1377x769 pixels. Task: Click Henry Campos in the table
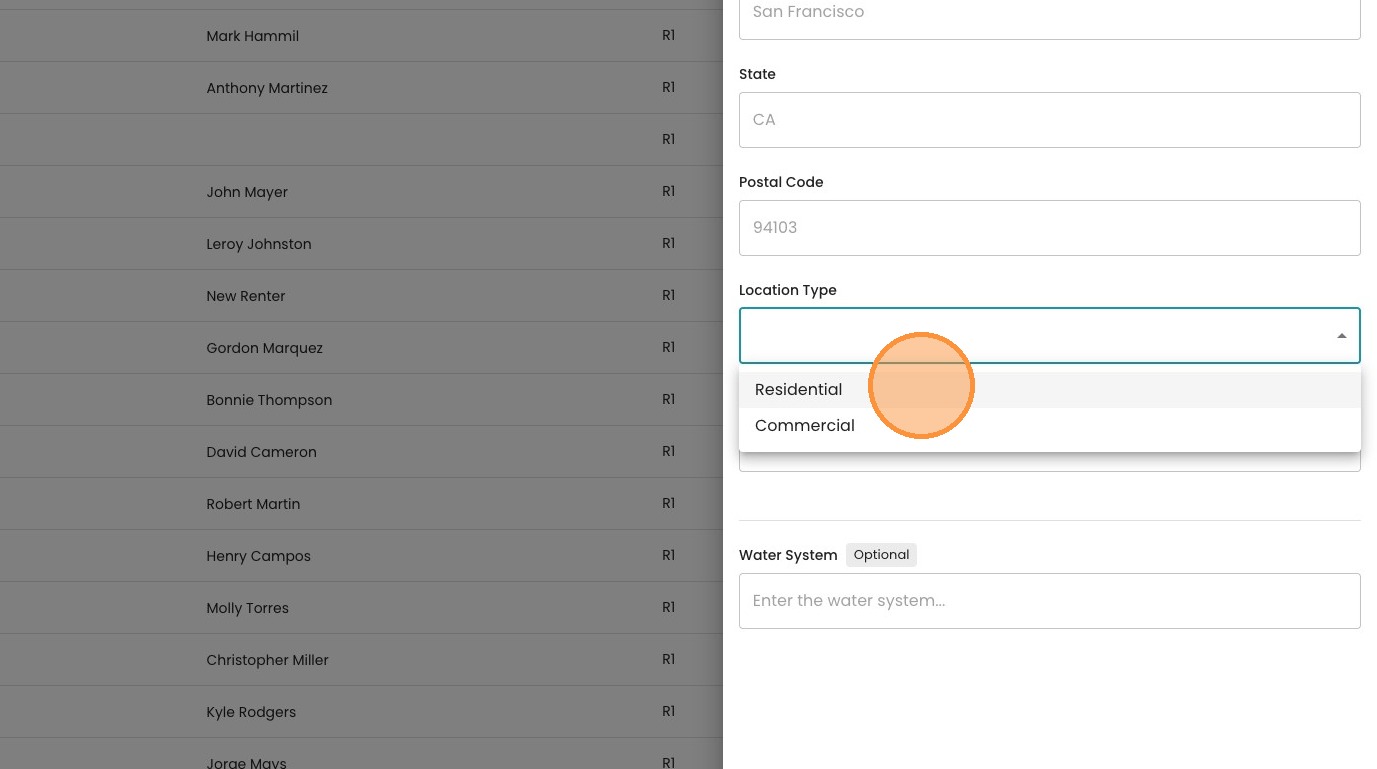point(259,556)
